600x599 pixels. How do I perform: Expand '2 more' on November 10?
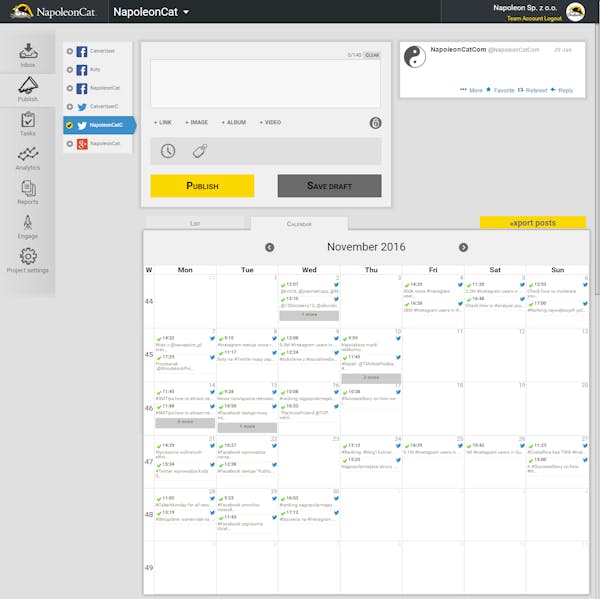371,378
